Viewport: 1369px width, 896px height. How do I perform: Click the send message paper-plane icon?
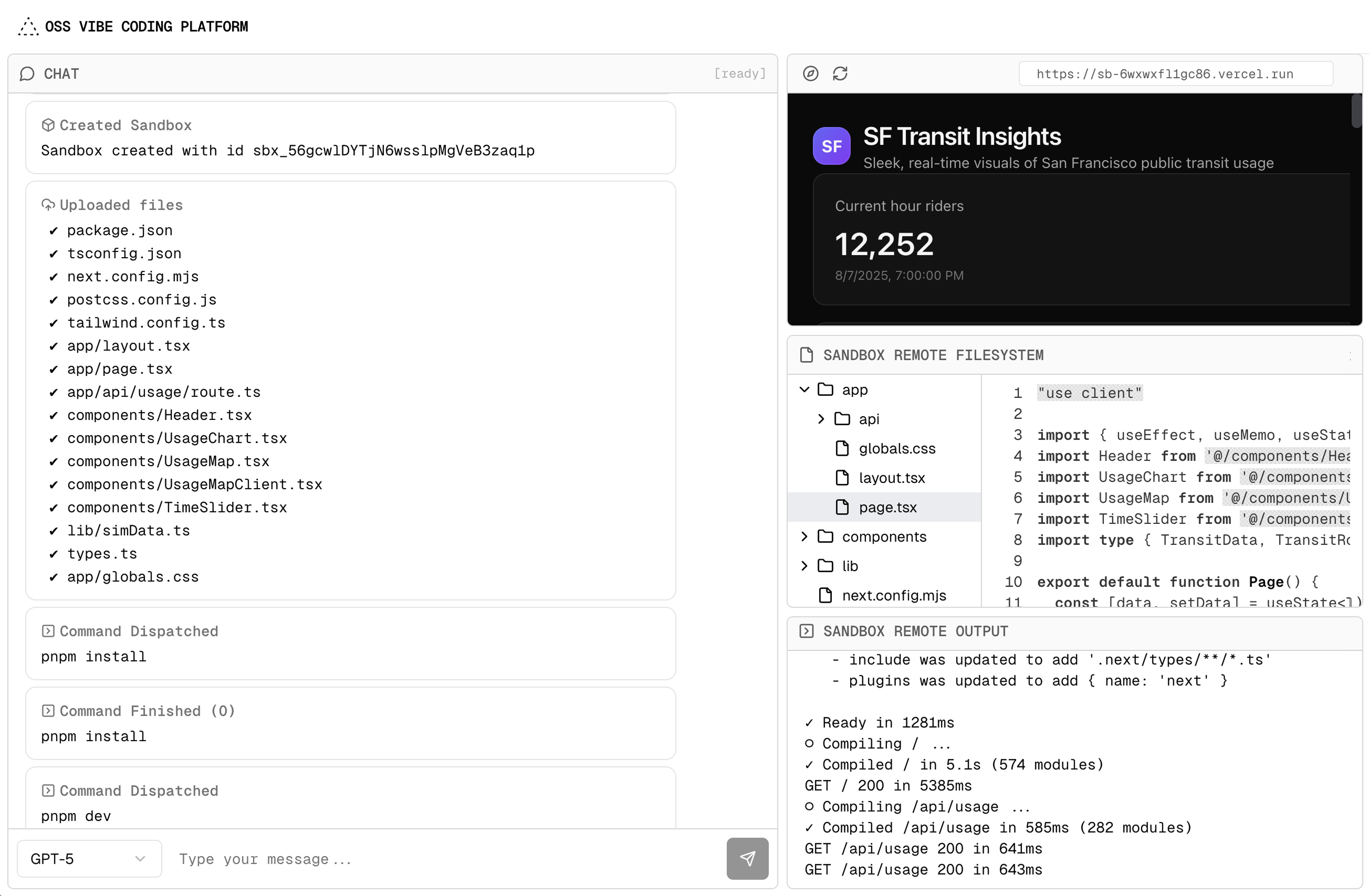(x=747, y=858)
